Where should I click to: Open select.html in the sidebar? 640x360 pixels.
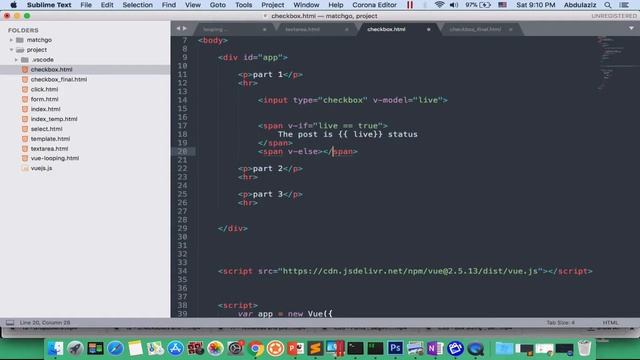coord(47,129)
